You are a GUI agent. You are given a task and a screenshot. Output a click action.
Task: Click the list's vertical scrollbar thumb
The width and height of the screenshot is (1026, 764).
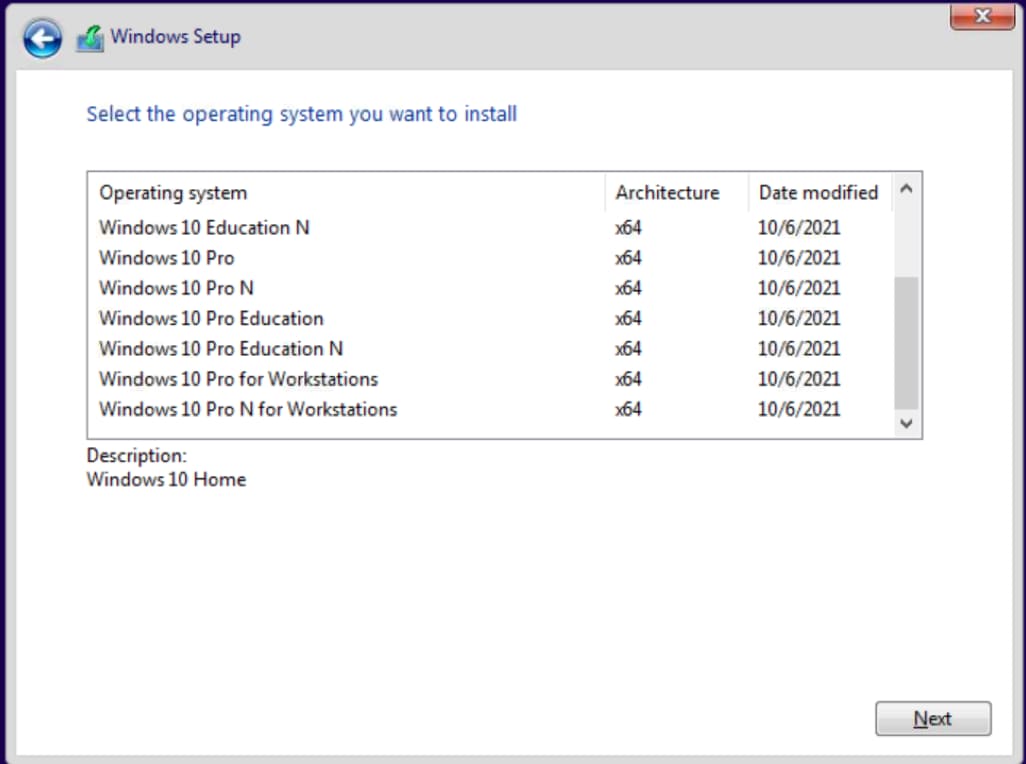[906, 342]
